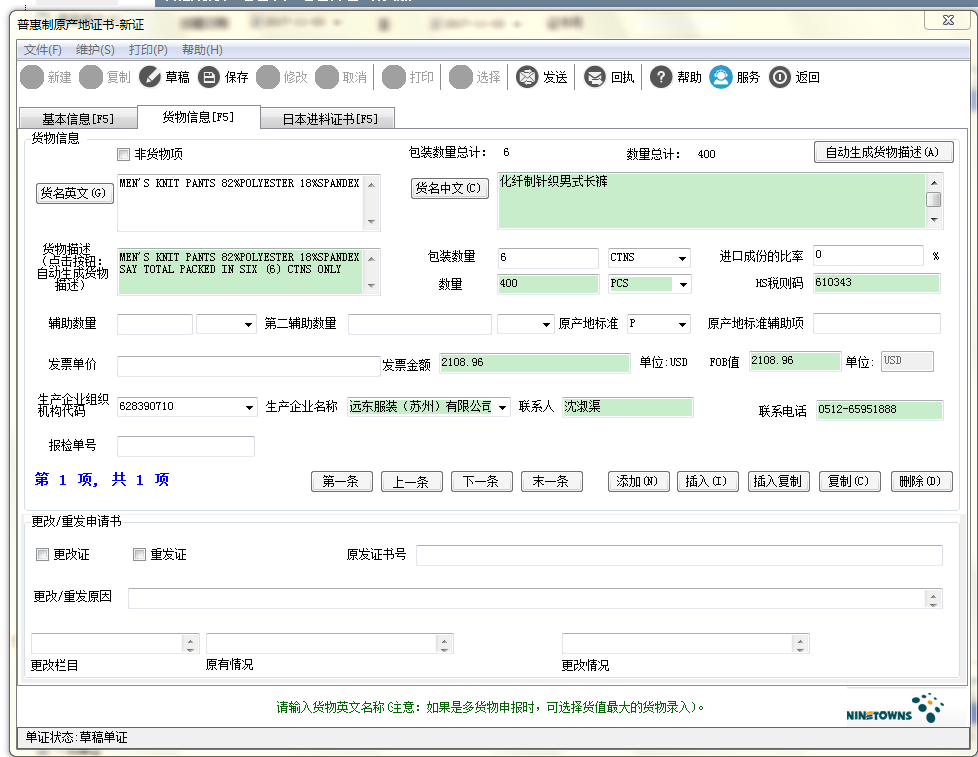Enable the 更改证 checkbox
Image resolution: width=978 pixels, height=757 pixels.
click(42, 554)
